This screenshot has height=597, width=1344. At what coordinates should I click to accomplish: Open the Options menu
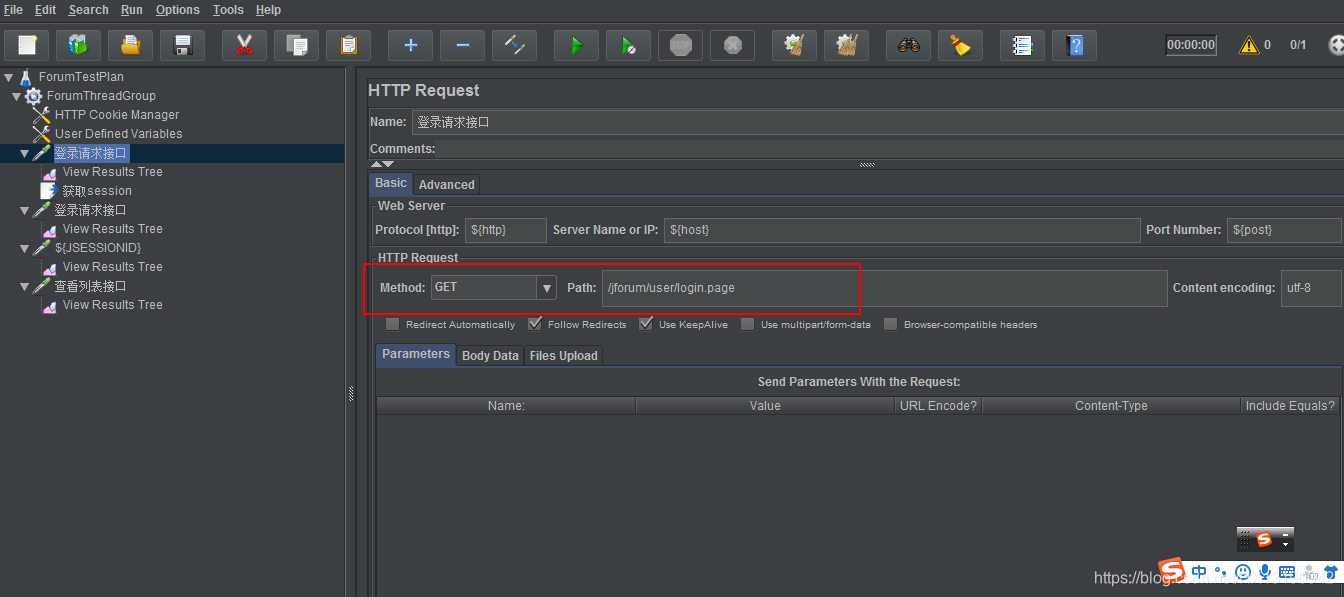coord(177,10)
